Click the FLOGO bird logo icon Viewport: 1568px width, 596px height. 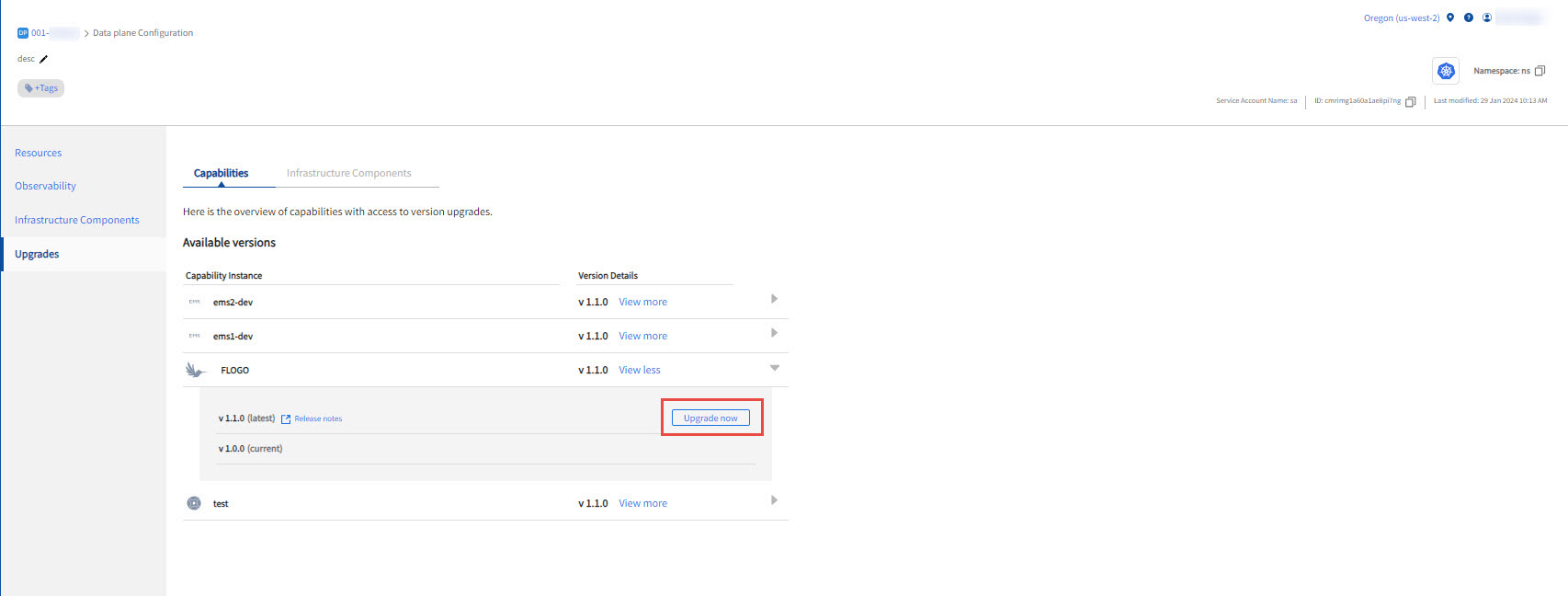click(x=195, y=370)
